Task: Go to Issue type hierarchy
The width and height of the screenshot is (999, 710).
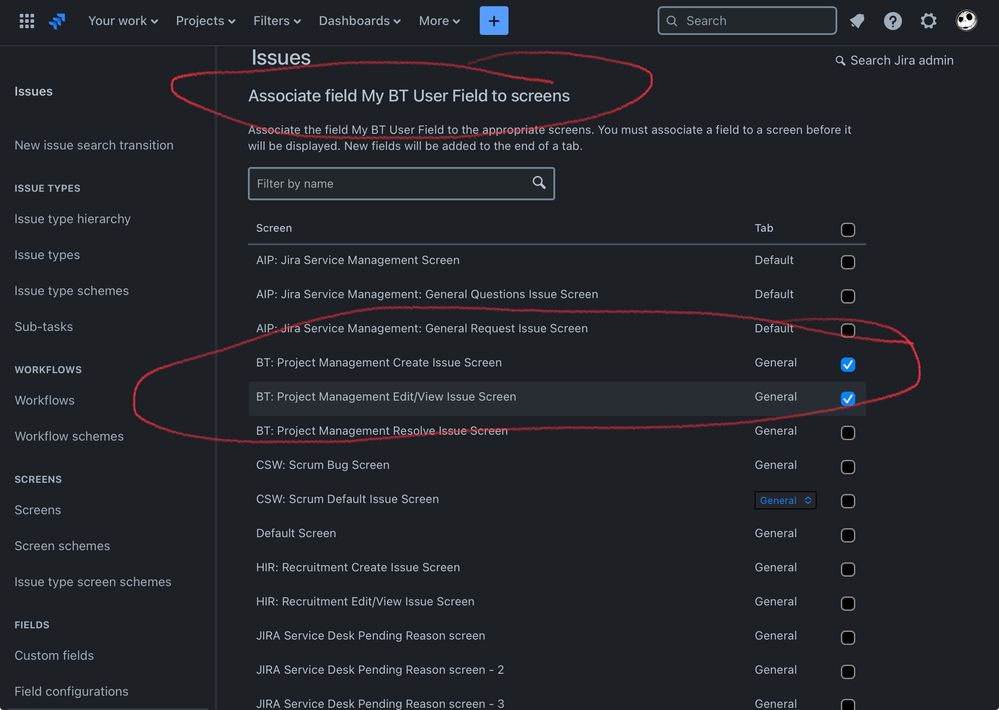Action: (73, 219)
